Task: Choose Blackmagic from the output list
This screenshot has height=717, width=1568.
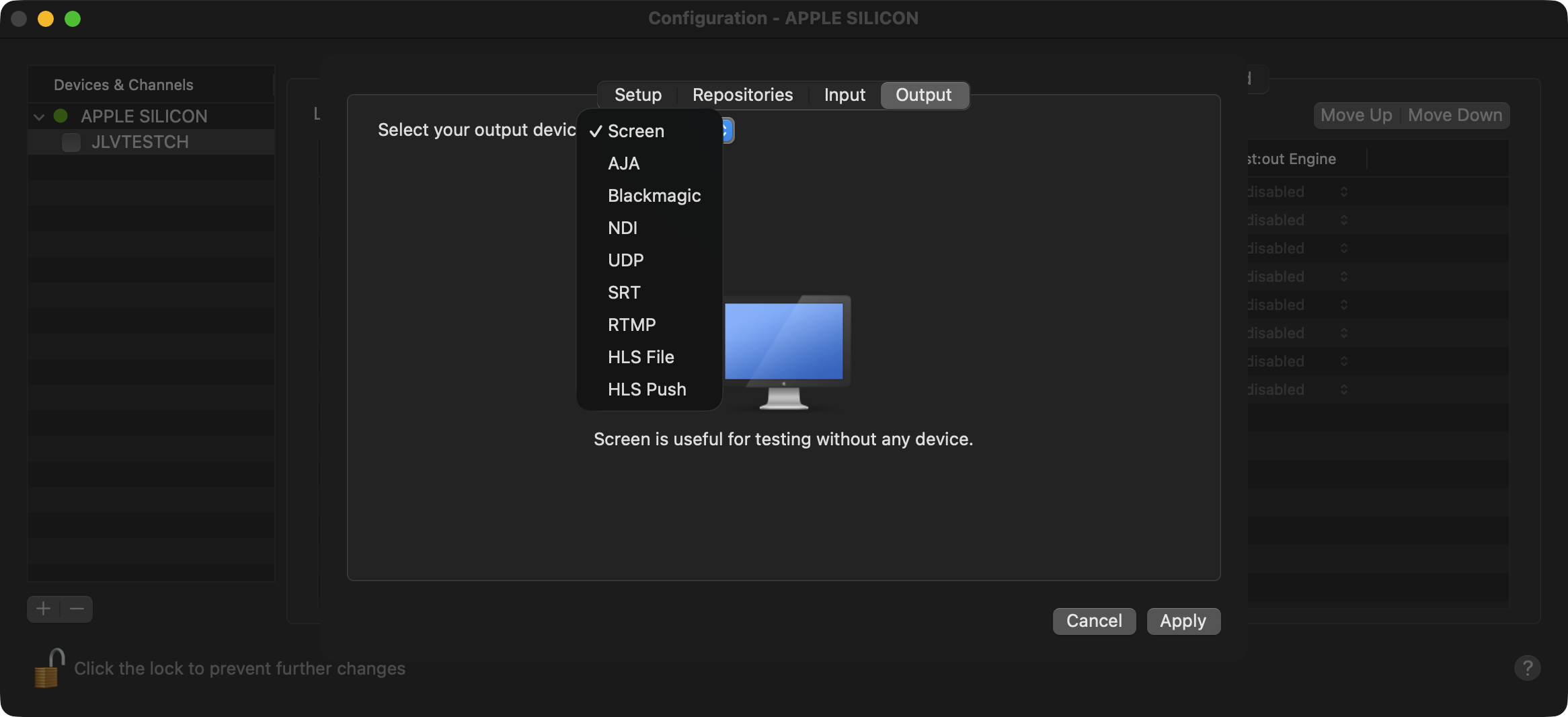Action: (654, 196)
